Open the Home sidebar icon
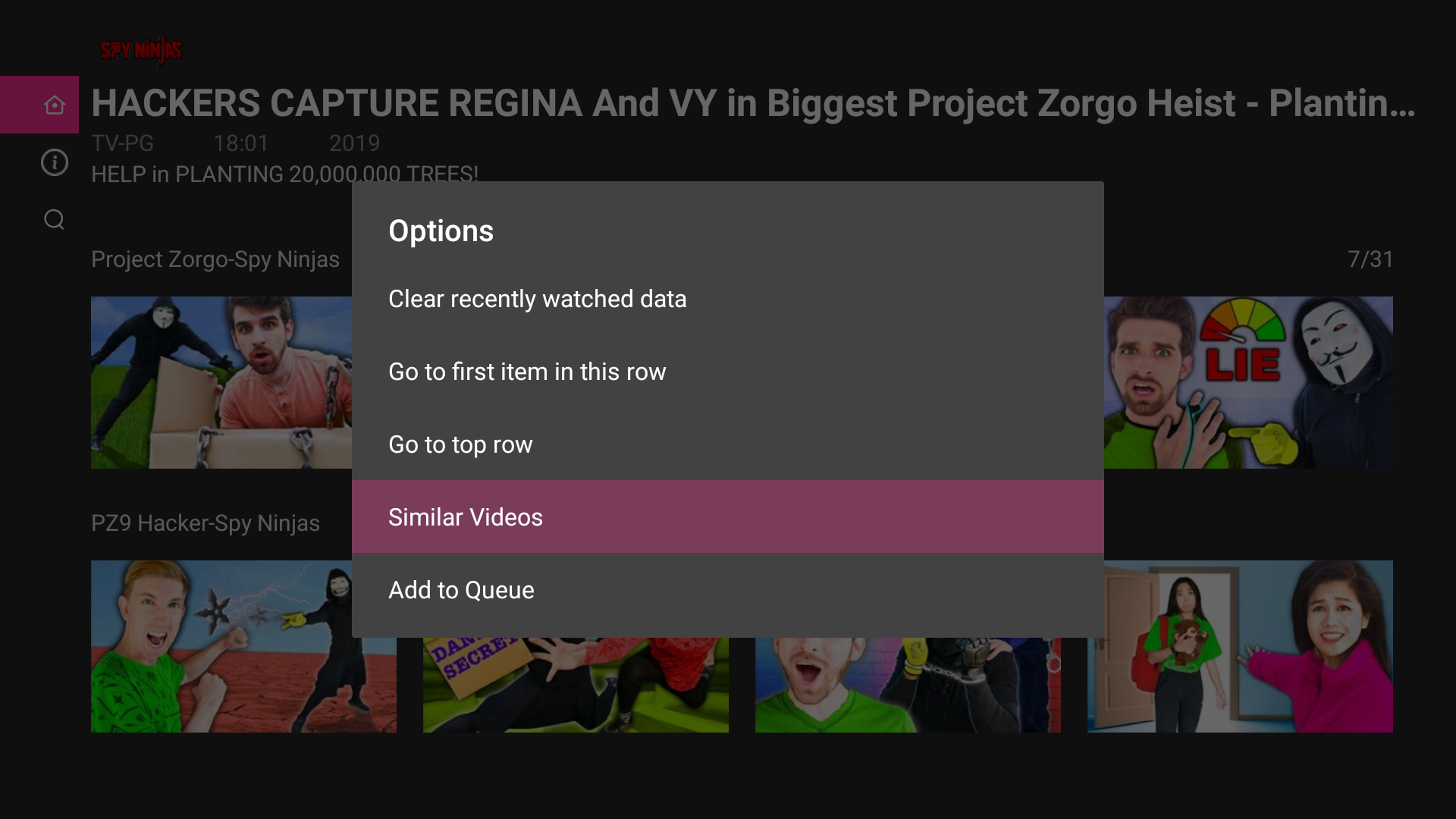This screenshot has width=1456, height=819. (x=54, y=105)
